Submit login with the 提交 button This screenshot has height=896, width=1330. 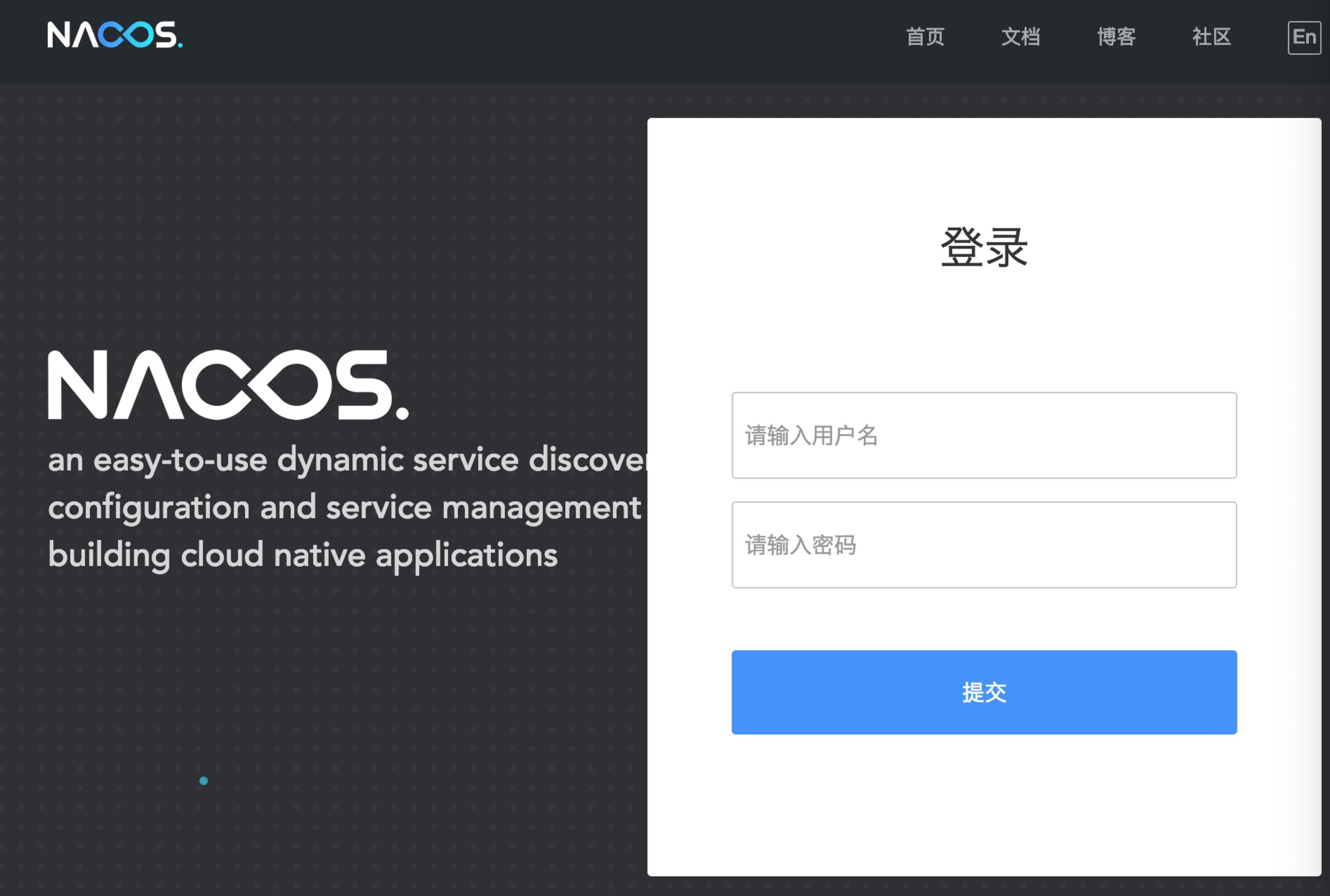984,692
